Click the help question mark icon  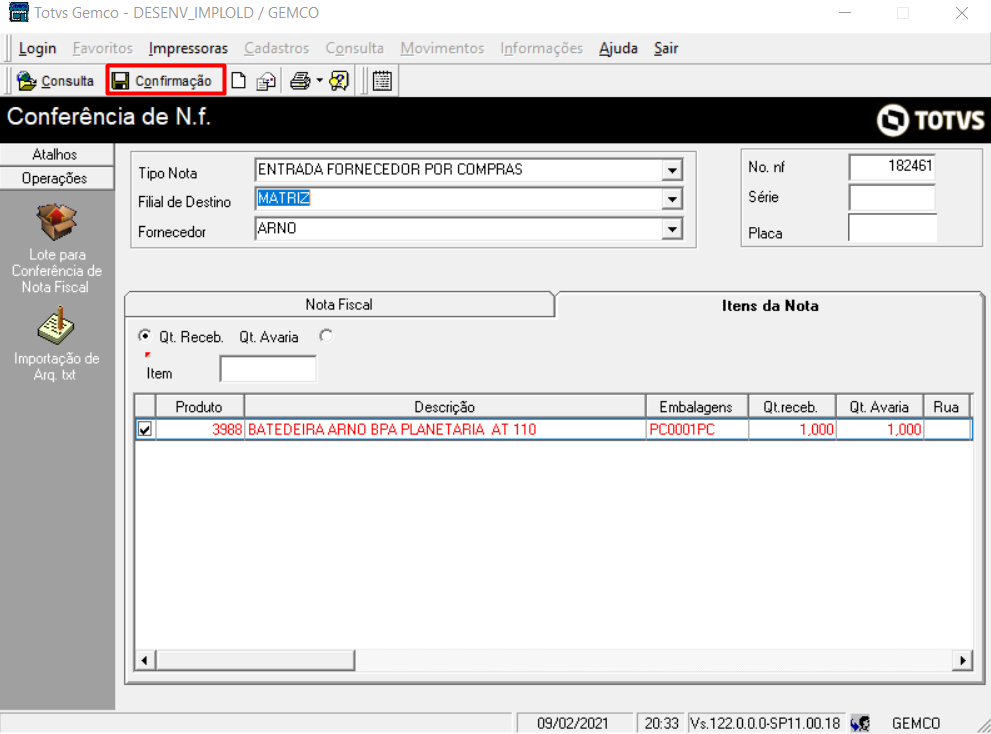[339, 81]
